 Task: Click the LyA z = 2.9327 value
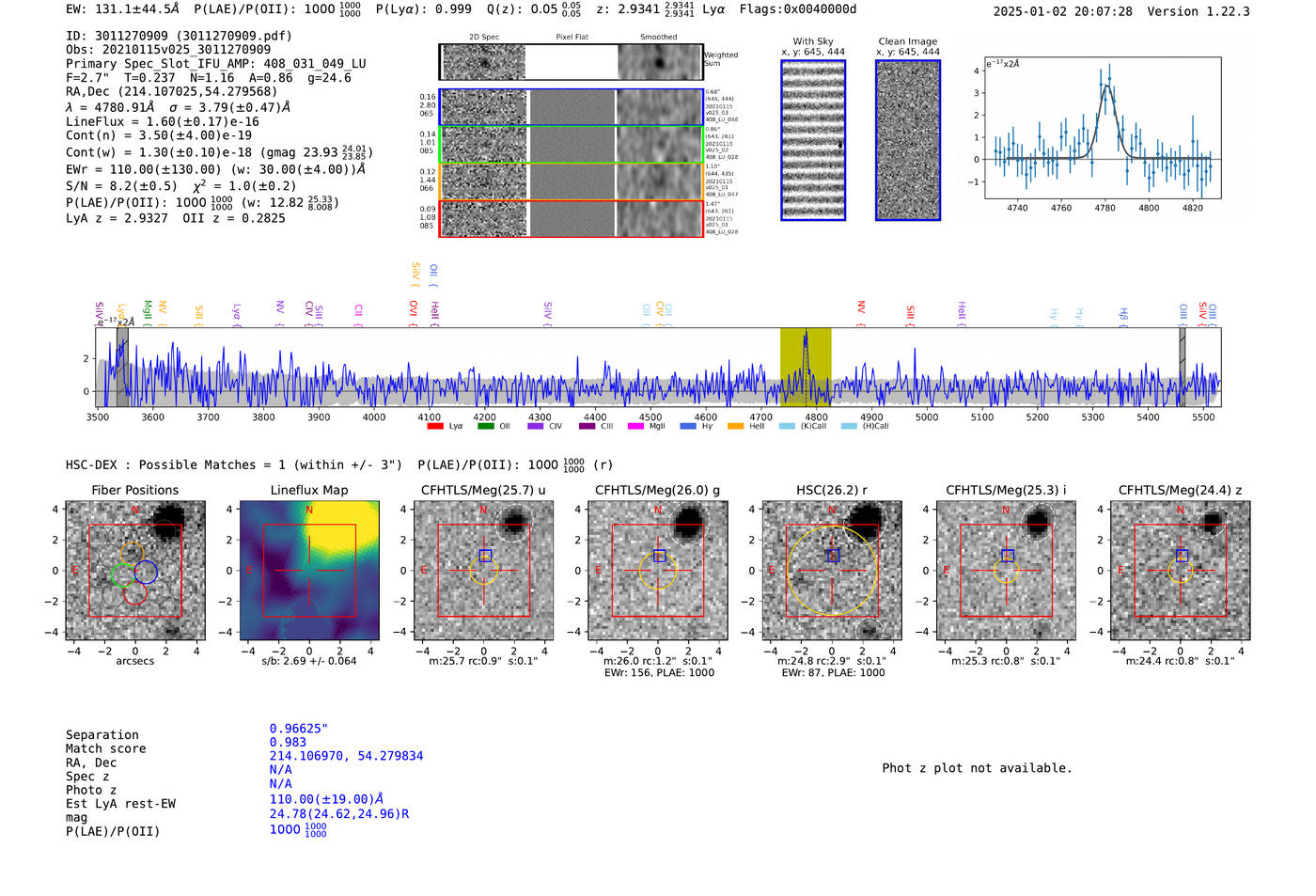click(117, 218)
